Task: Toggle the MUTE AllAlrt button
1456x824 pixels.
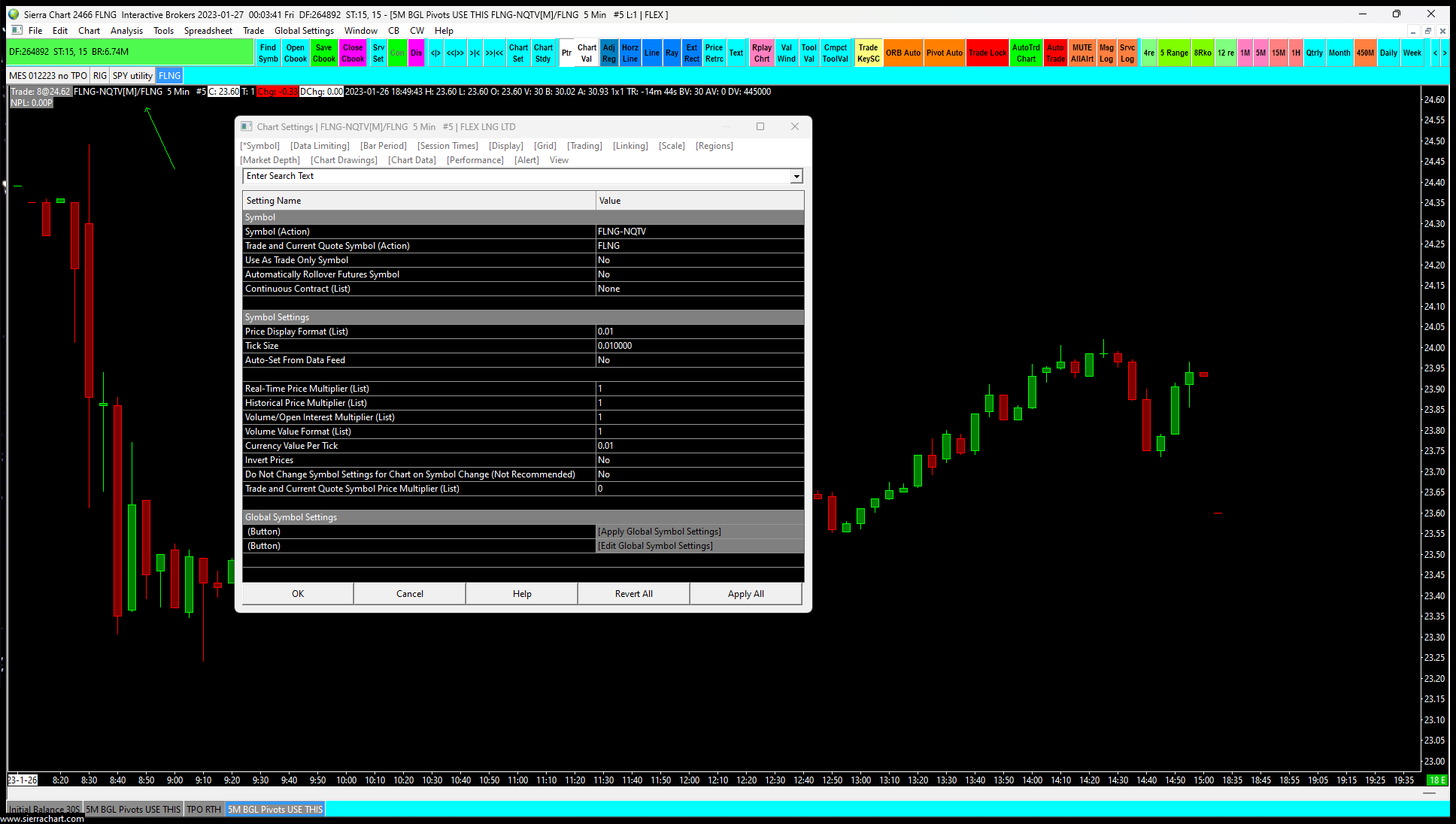Action: click(x=1082, y=53)
